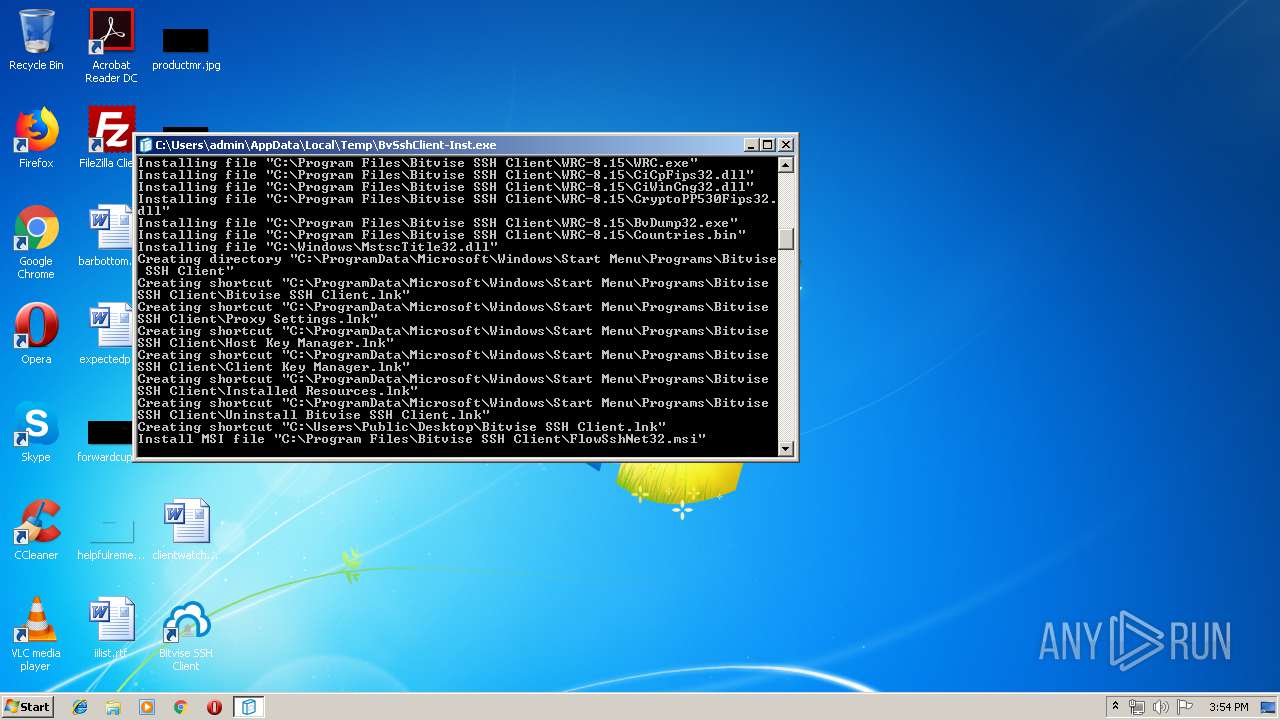
Task: Maximize the BvSshClient-Inst.exe console window
Action: (768, 145)
